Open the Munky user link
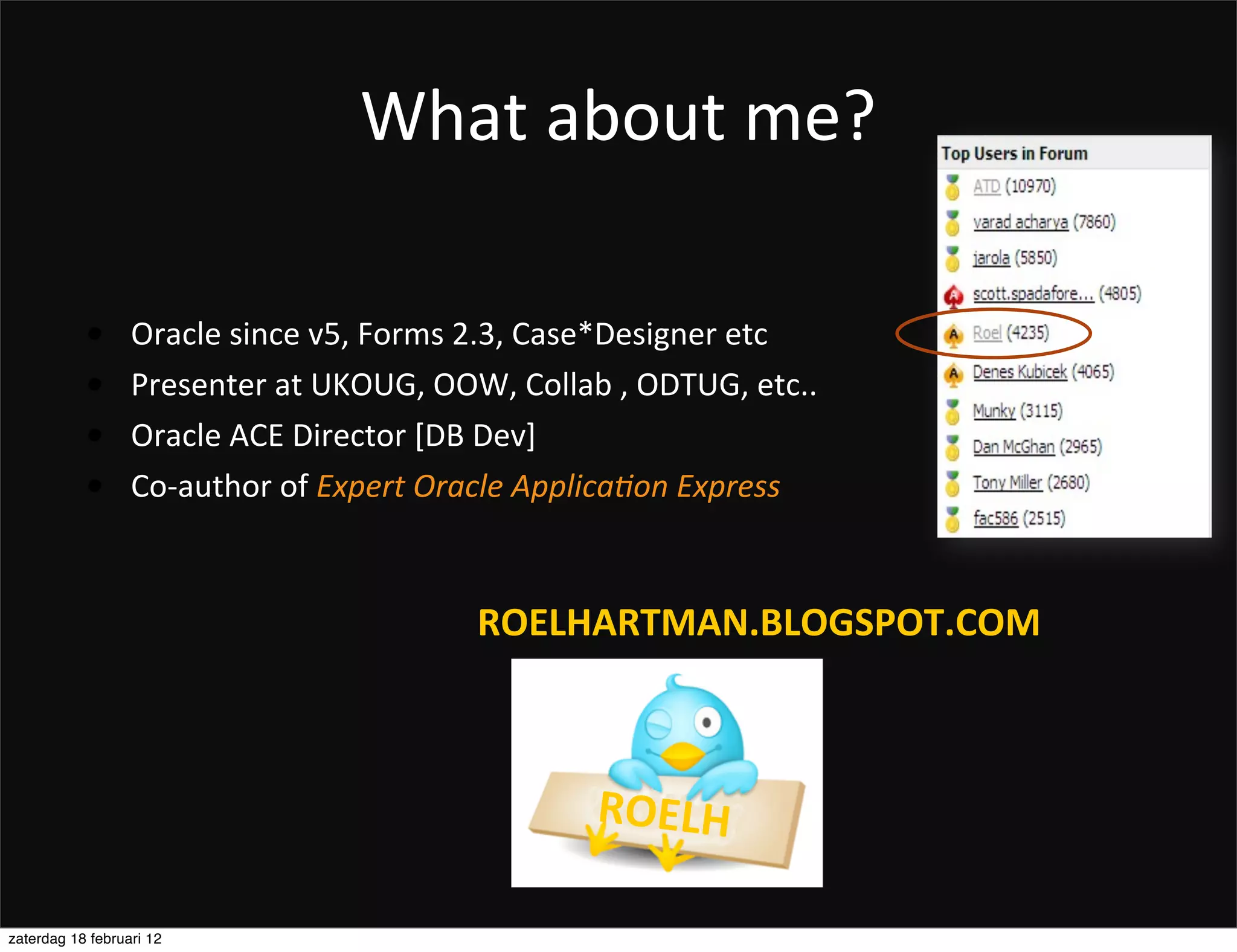 pos(994,411)
